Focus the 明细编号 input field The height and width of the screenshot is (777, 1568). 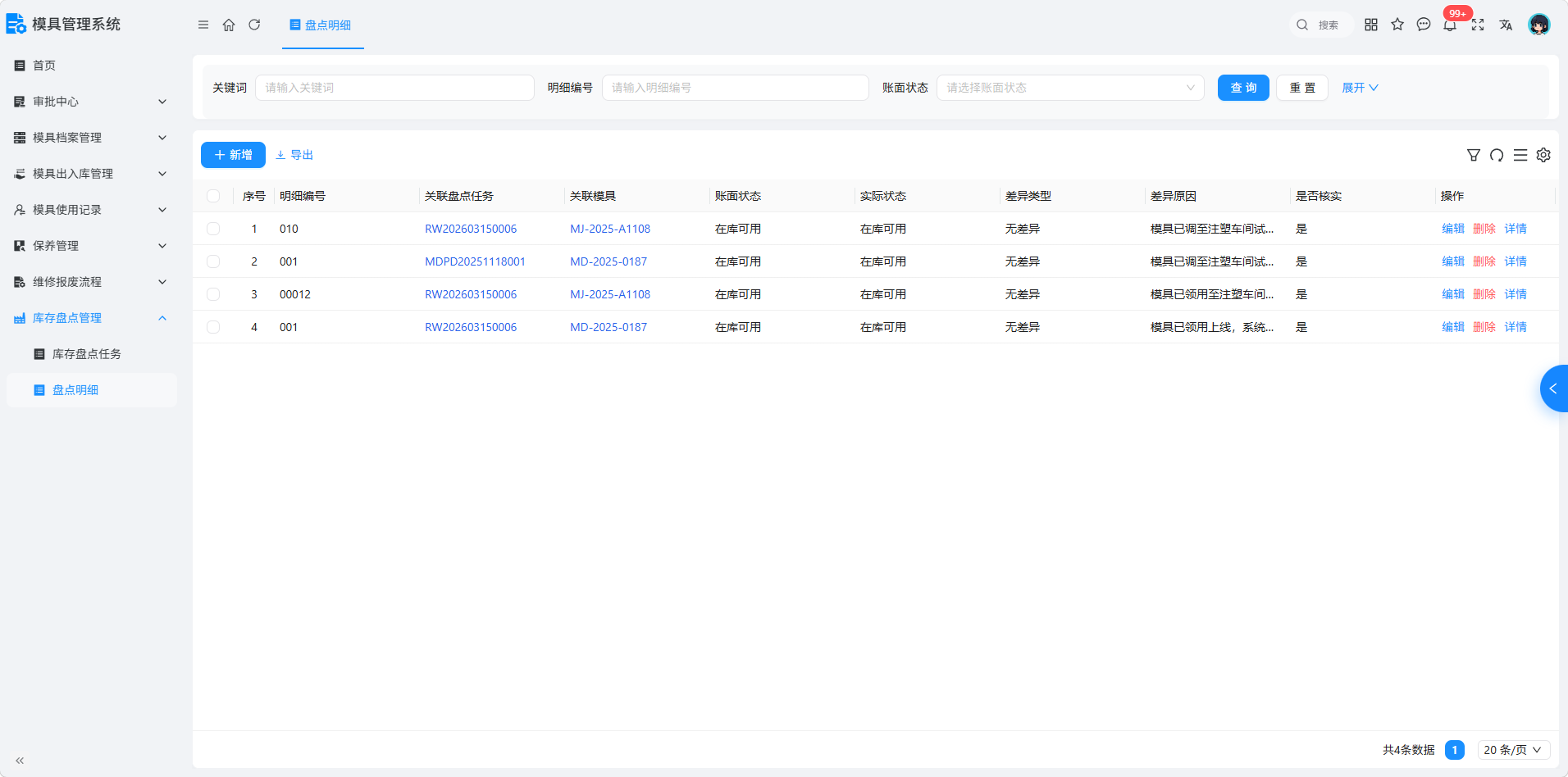[x=736, y=88]
